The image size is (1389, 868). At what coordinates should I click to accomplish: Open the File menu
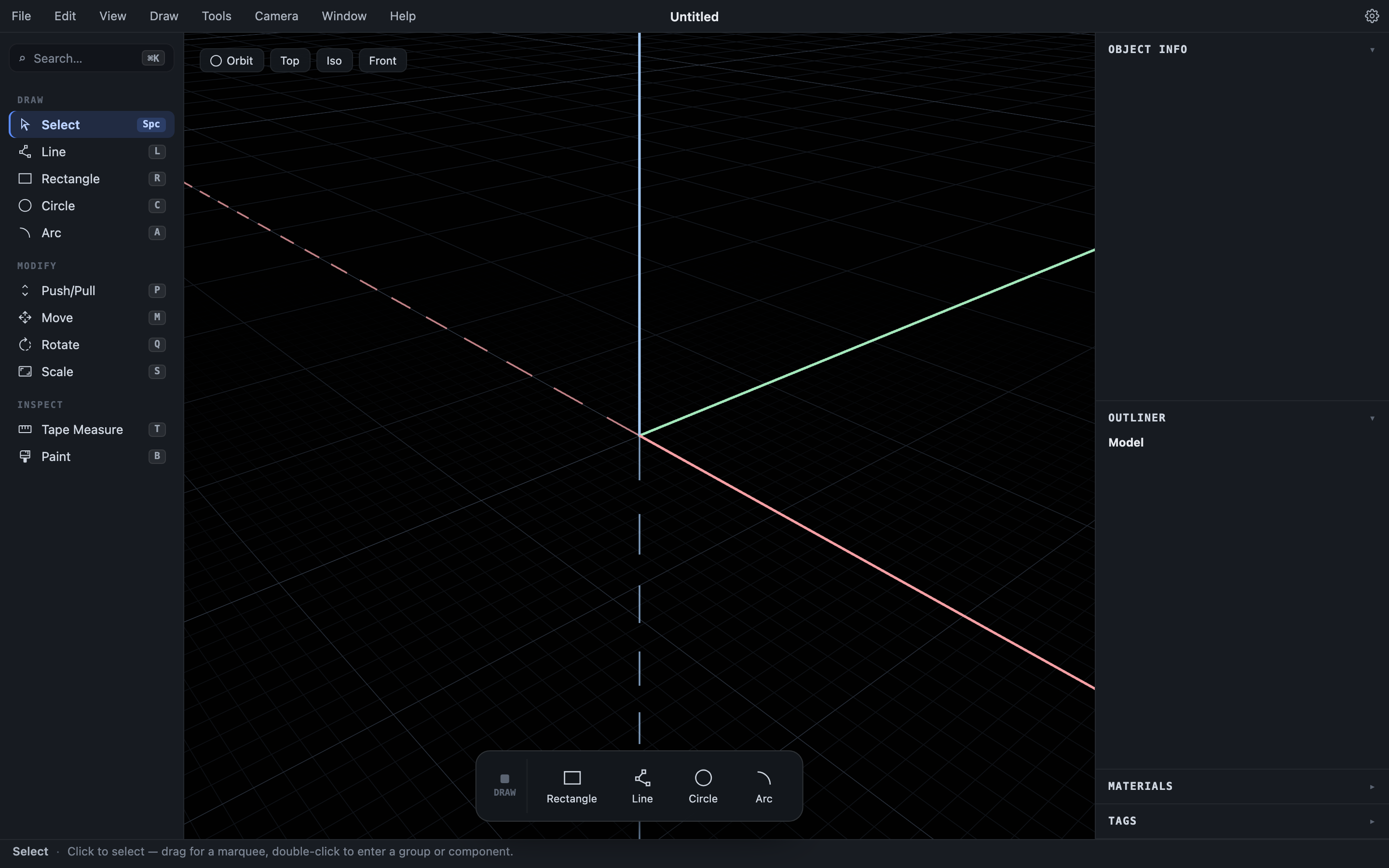[21, 16]
